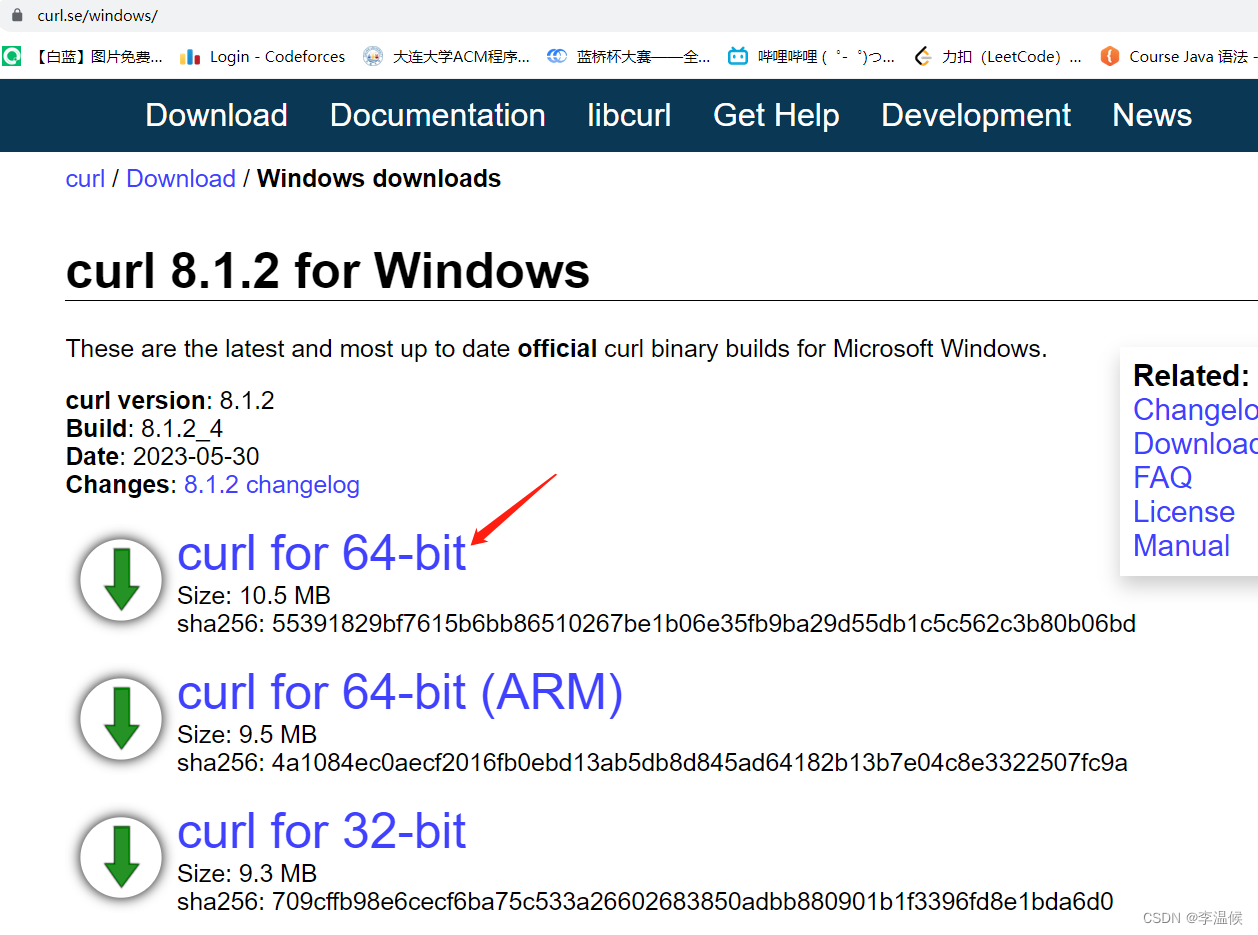Screen dimensions: 1258x935
Task: Open License link in Related box
Action: pos(1184,512)
